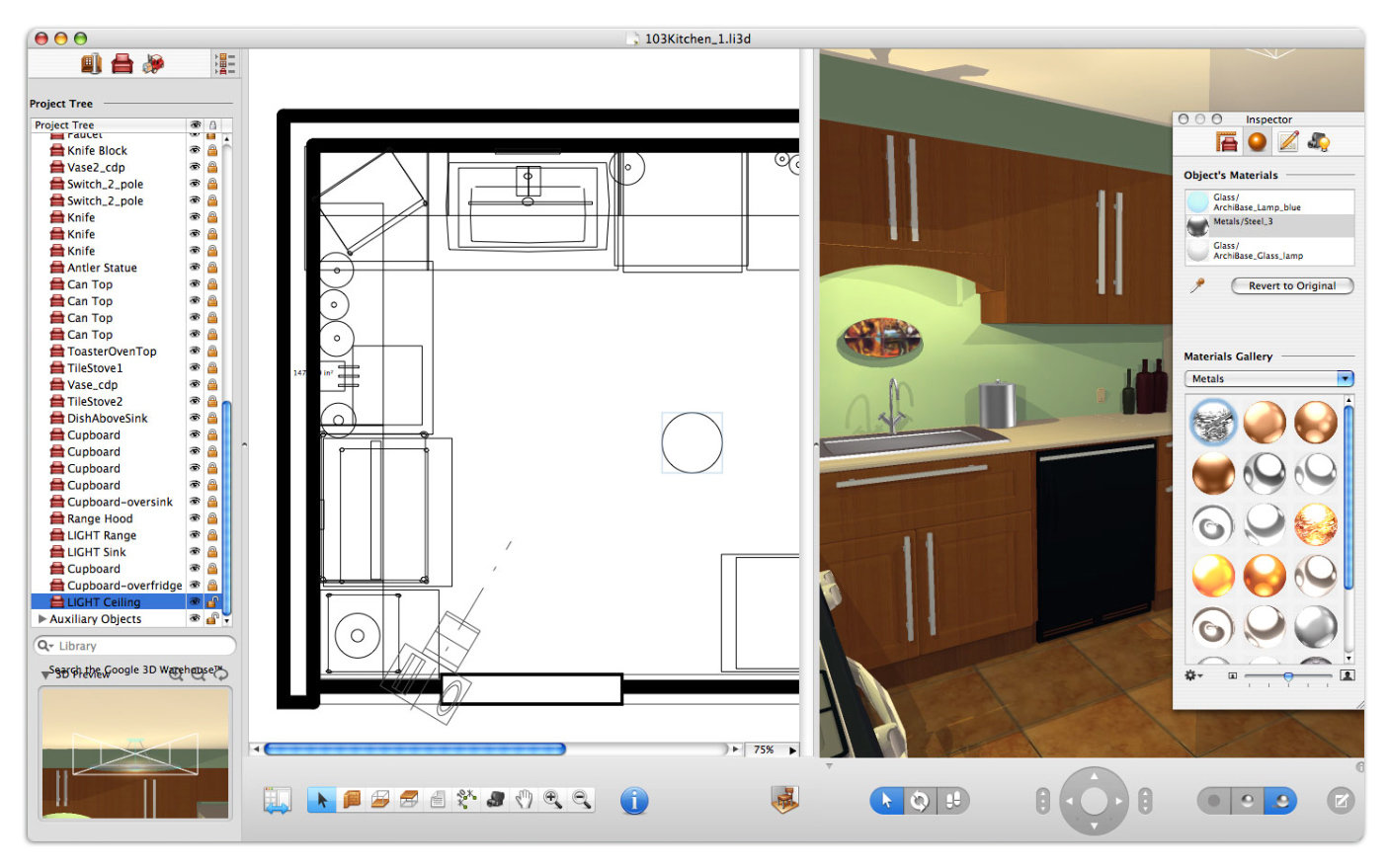Toggle the lock for Knife Block

point(212,150)
